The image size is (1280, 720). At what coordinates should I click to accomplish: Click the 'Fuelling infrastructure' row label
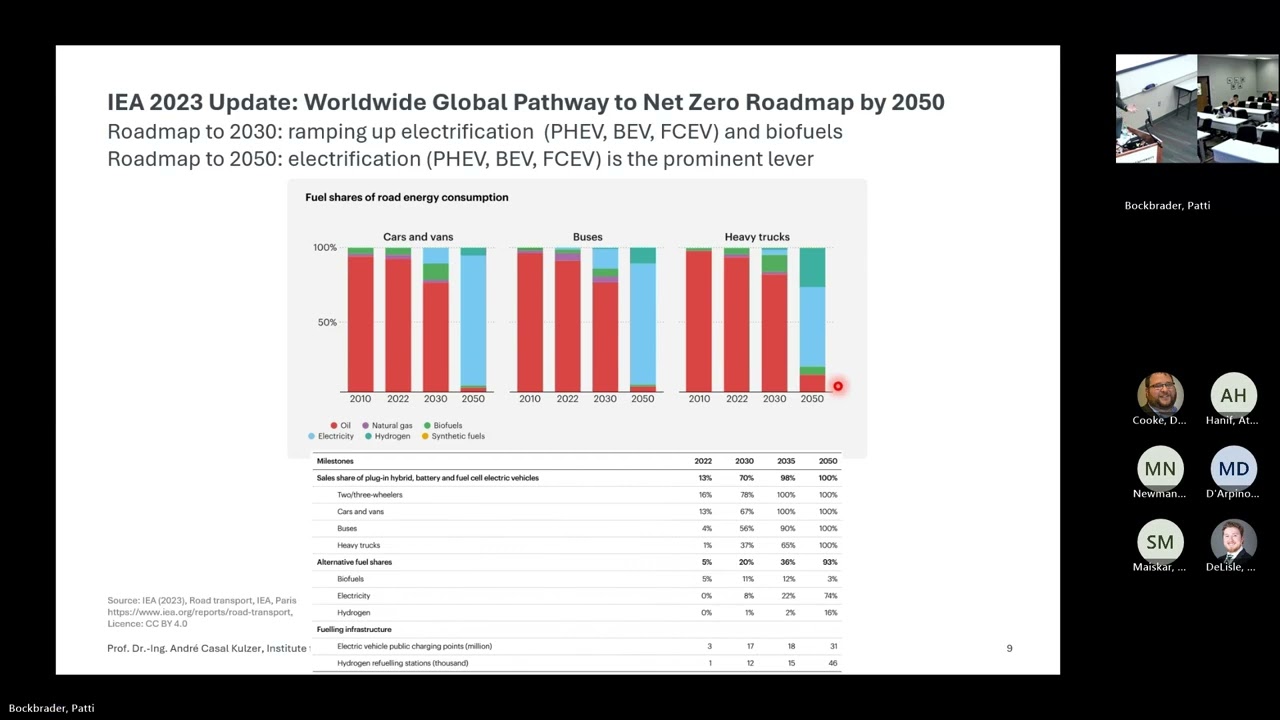(x=354, y=629)
